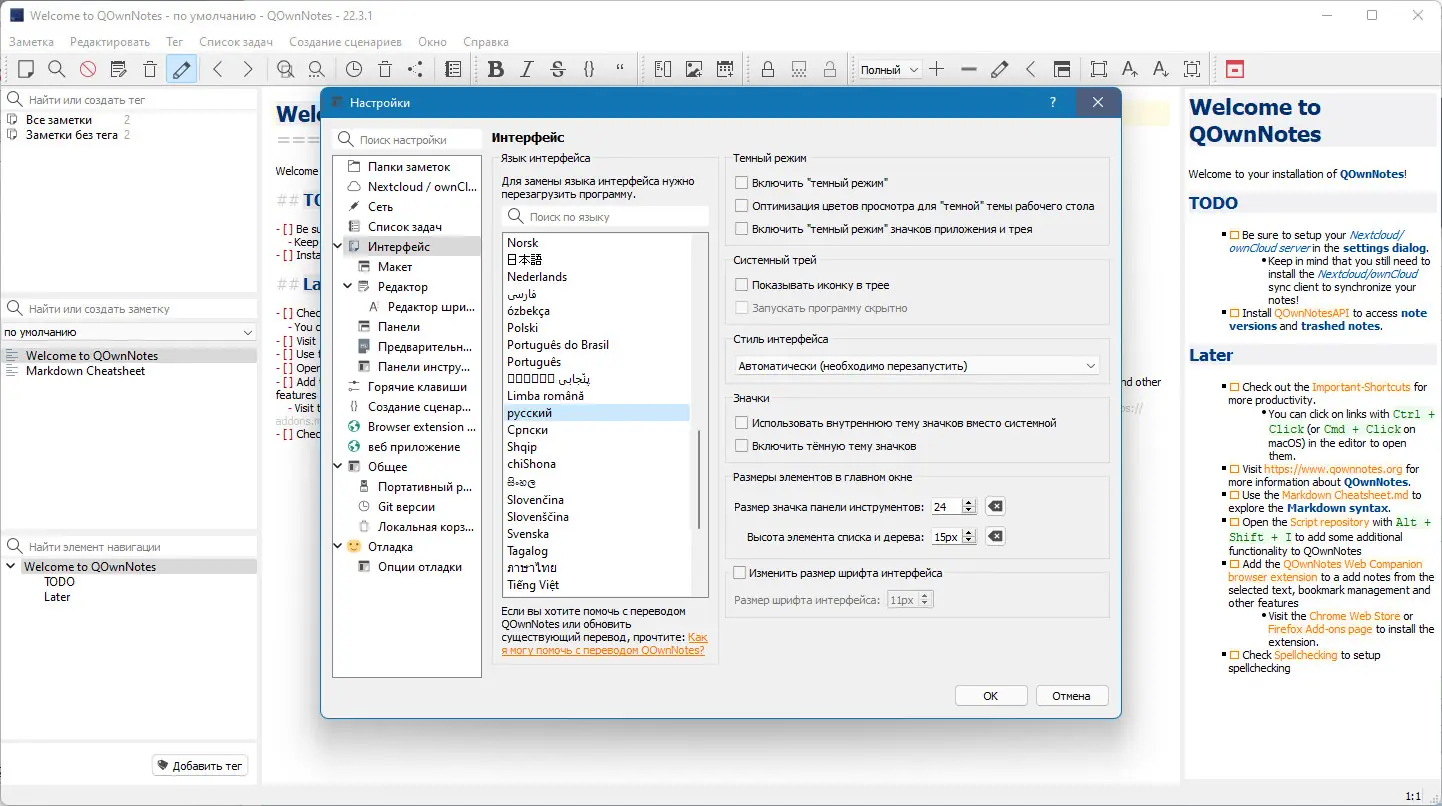Apply strikethrough with the S icon
Viewport: 1442px width, 806px height.
pyautogui.click(x=558, y=69)
